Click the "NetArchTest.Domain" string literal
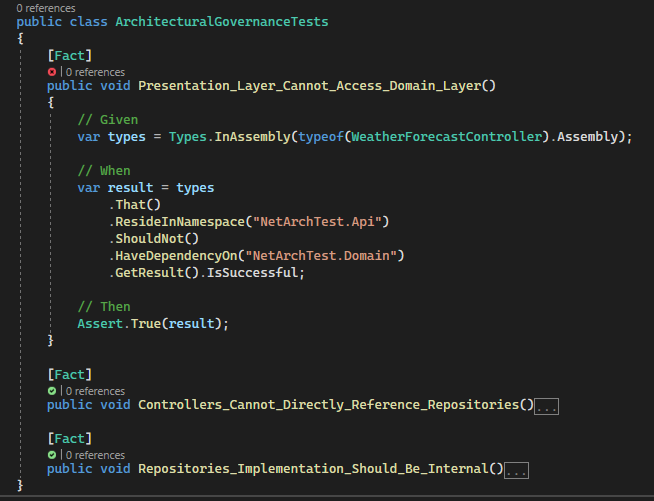 321,256
